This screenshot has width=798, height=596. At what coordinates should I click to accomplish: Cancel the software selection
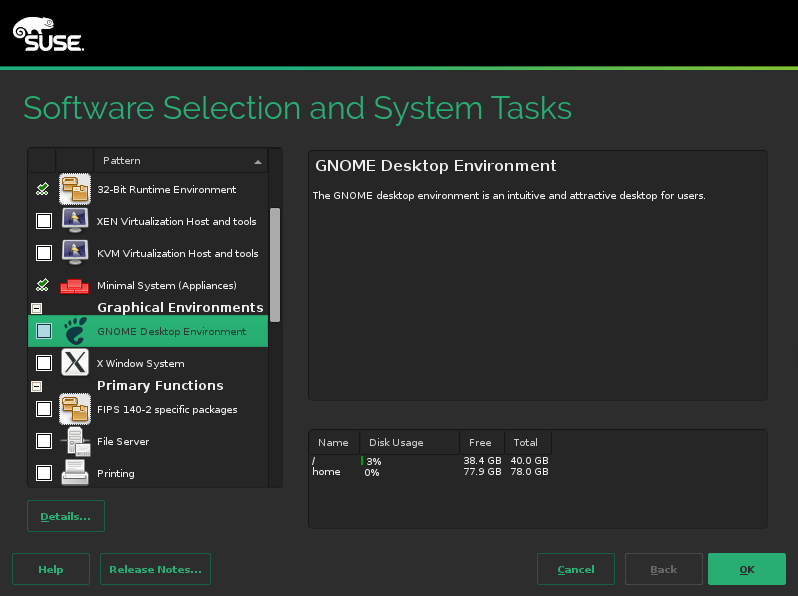[x=576, y=569]
